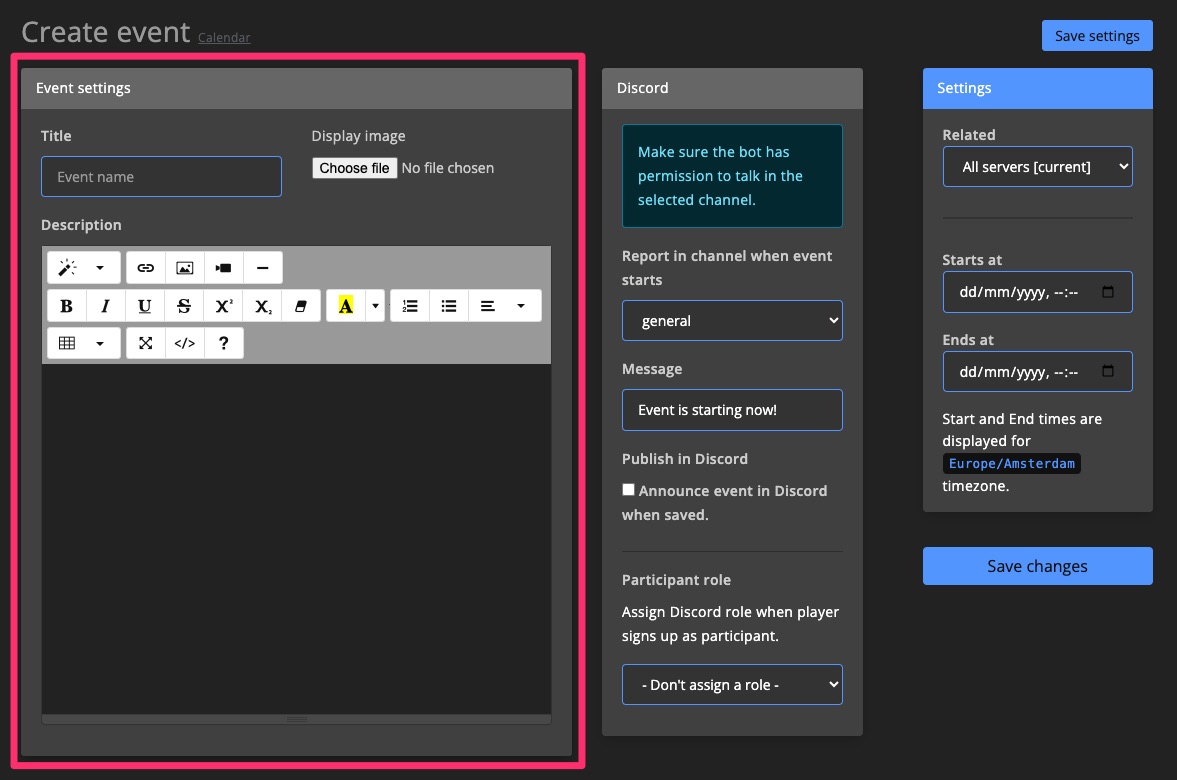Open the Don't assign a role dropdown
The height and width of the screenshot is (780, 1177).
pyautogui.click(x=732, y=684)
